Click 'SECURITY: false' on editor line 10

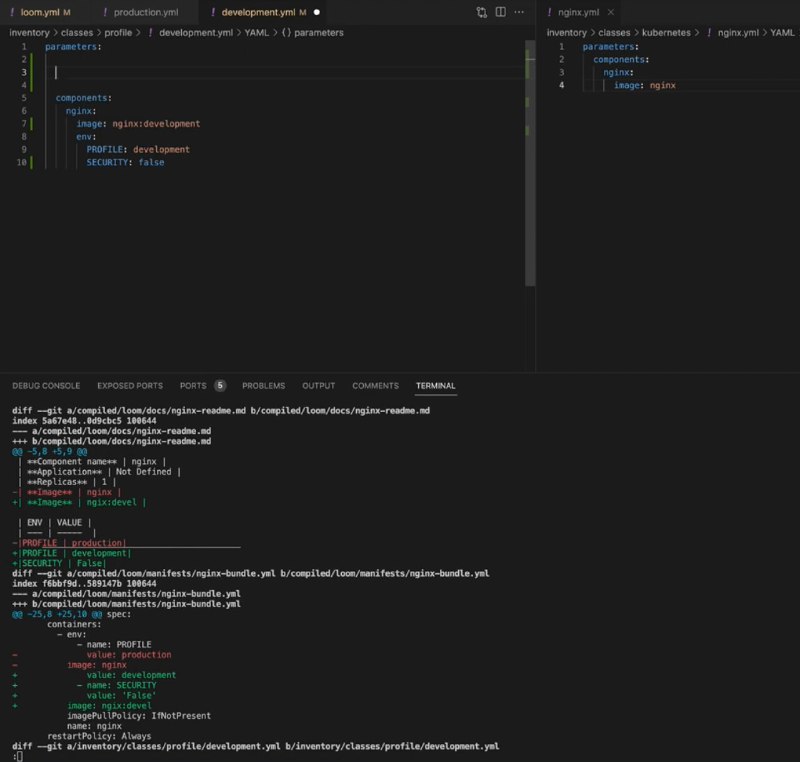point(125,162)
